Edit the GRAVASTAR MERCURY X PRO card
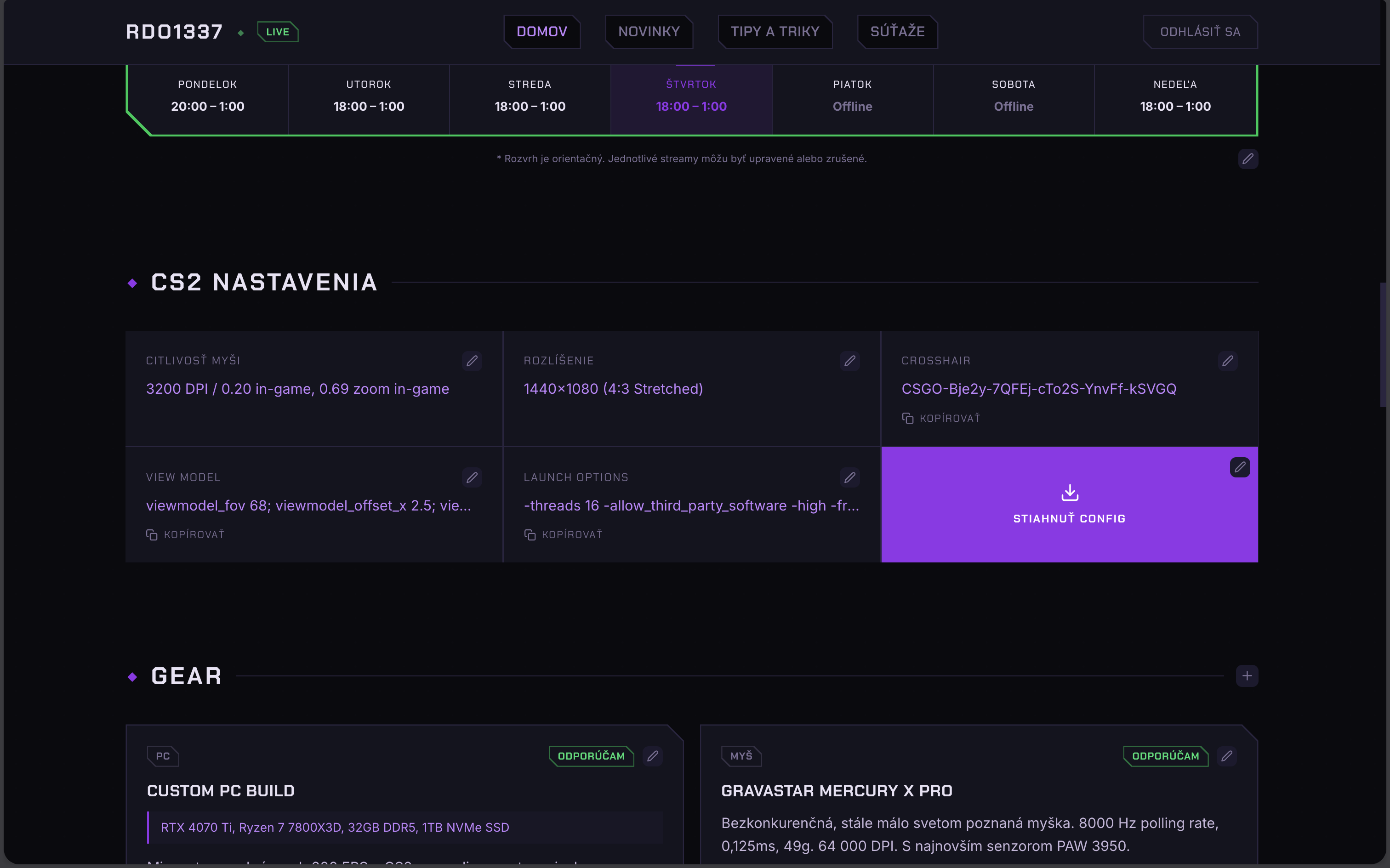Image resolution: width=1390 pixels, height=868 pixels. [1226, 756]
